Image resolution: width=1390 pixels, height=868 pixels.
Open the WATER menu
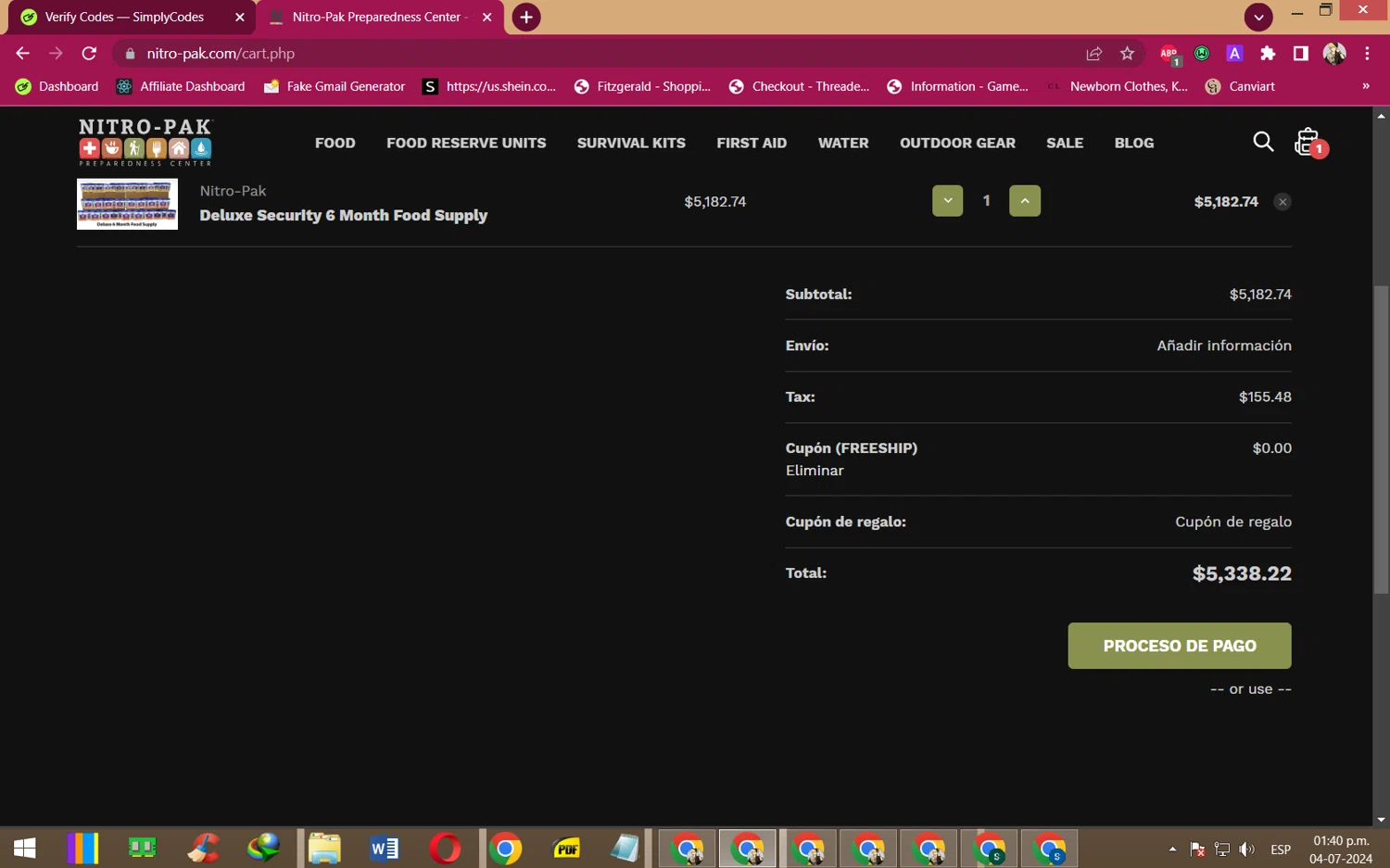(x=843, y=143)
